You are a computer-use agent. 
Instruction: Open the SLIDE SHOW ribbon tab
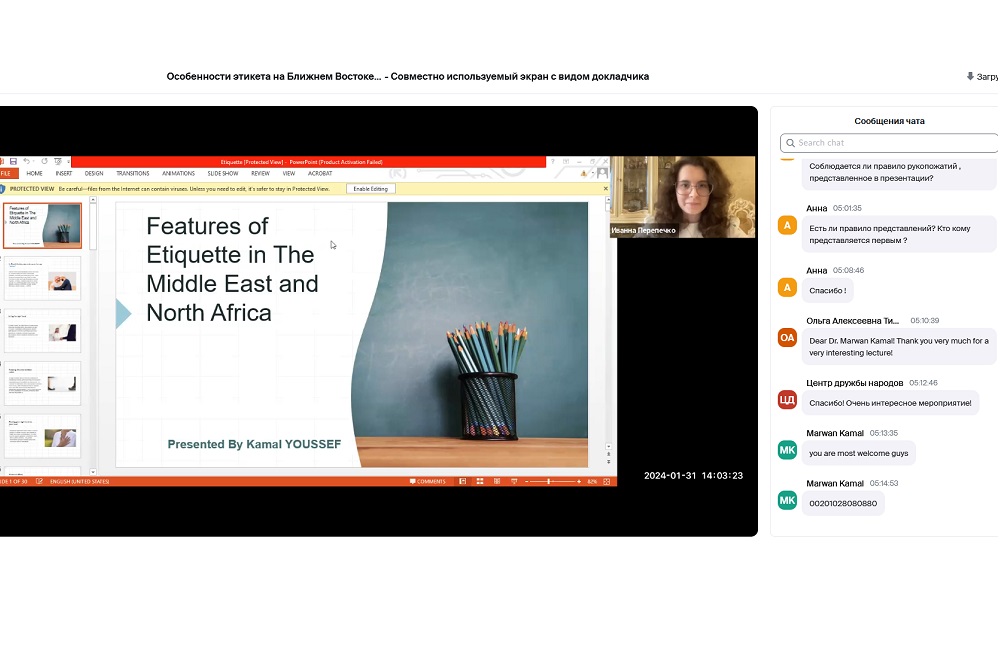coord(222,174)
